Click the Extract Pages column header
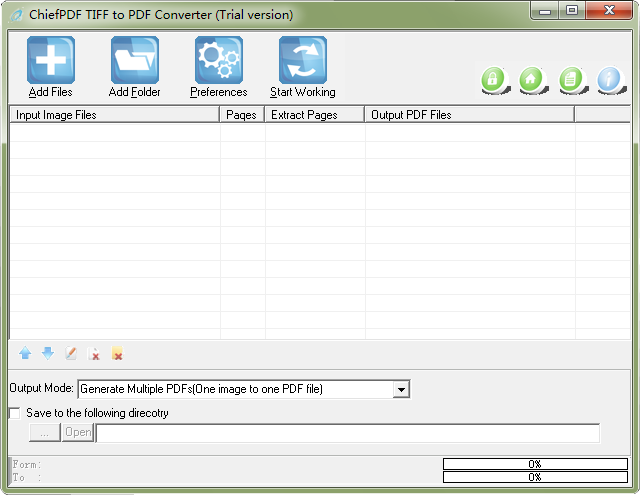 (x=314, y=115)
